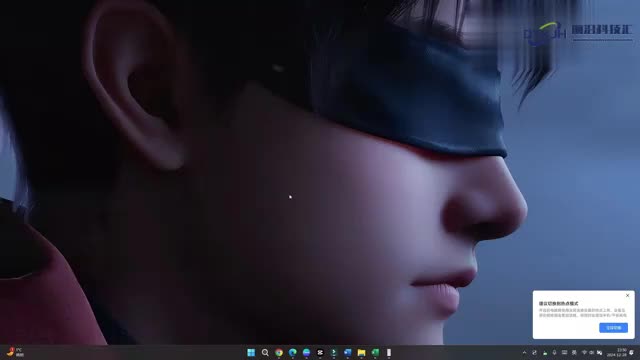Click the volume speaker tray icon
Screen dimensions: 640x360
[591, 353]
